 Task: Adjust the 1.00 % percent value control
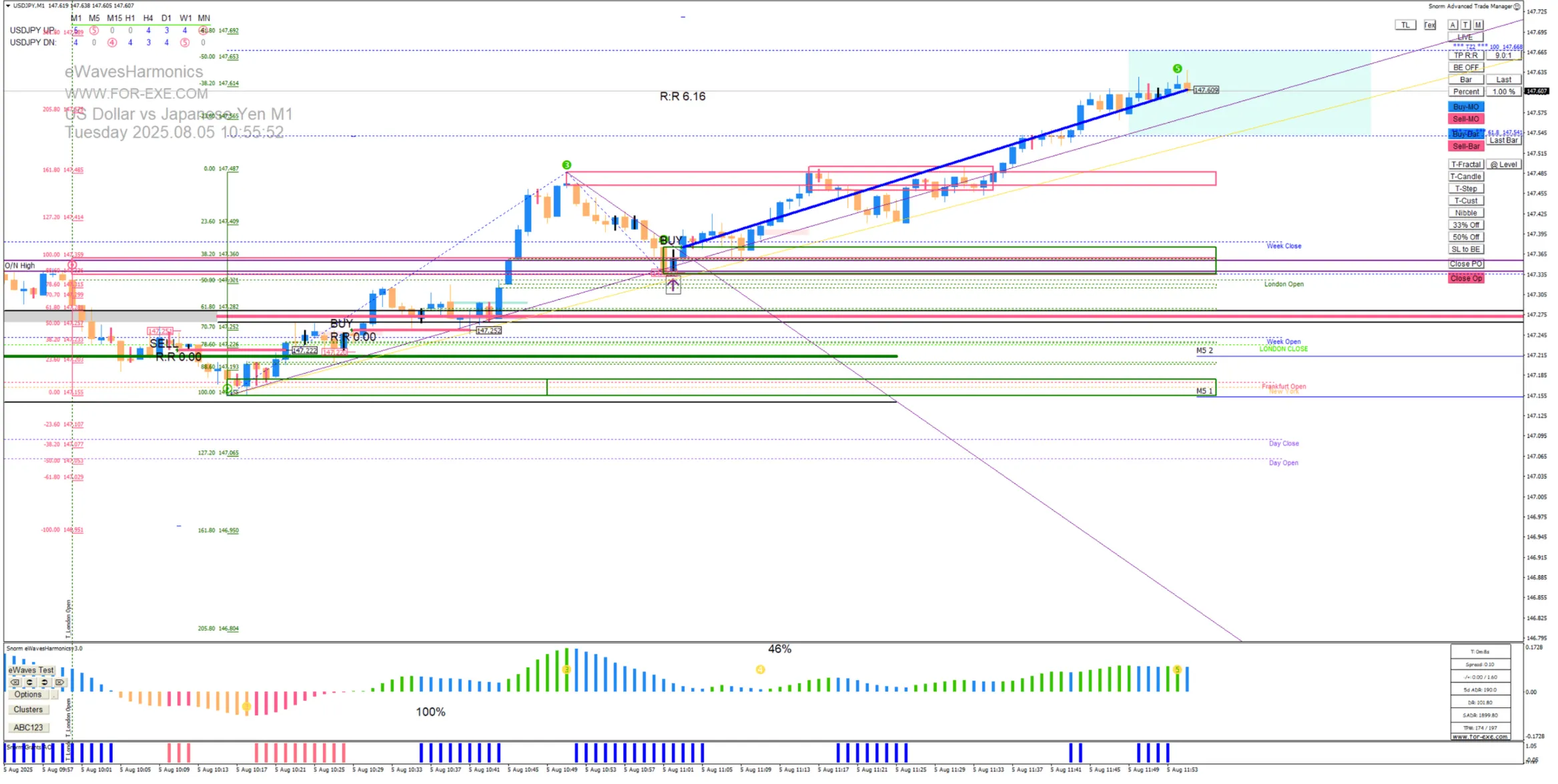point(1504,91)
